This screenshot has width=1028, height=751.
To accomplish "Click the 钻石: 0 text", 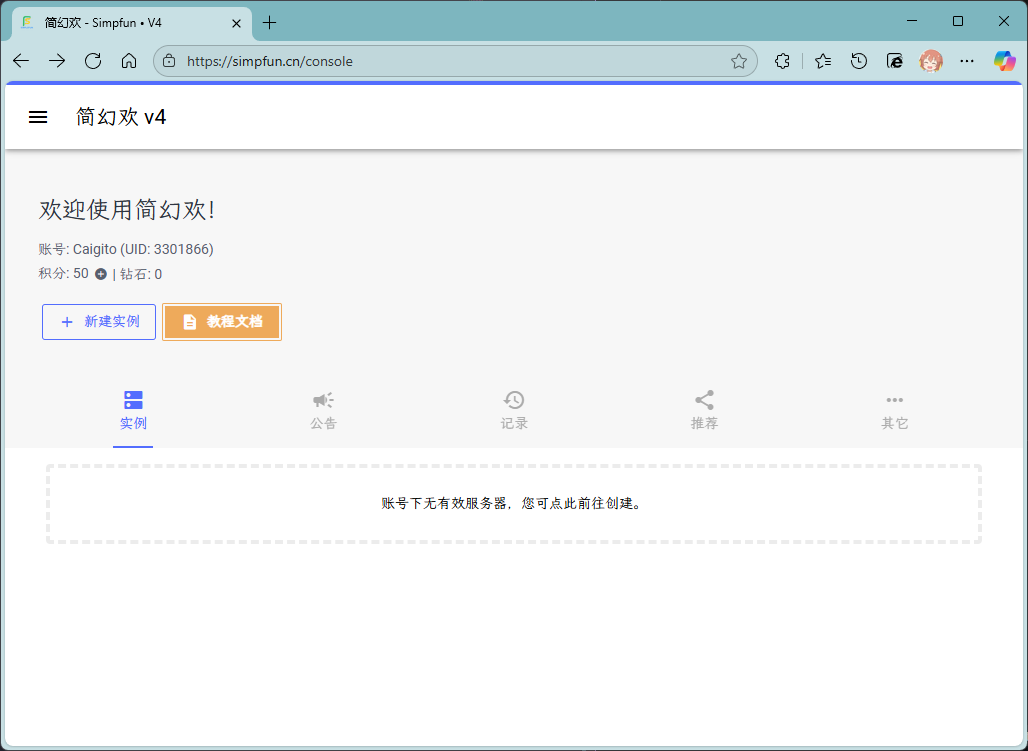I will click(141, 274).
